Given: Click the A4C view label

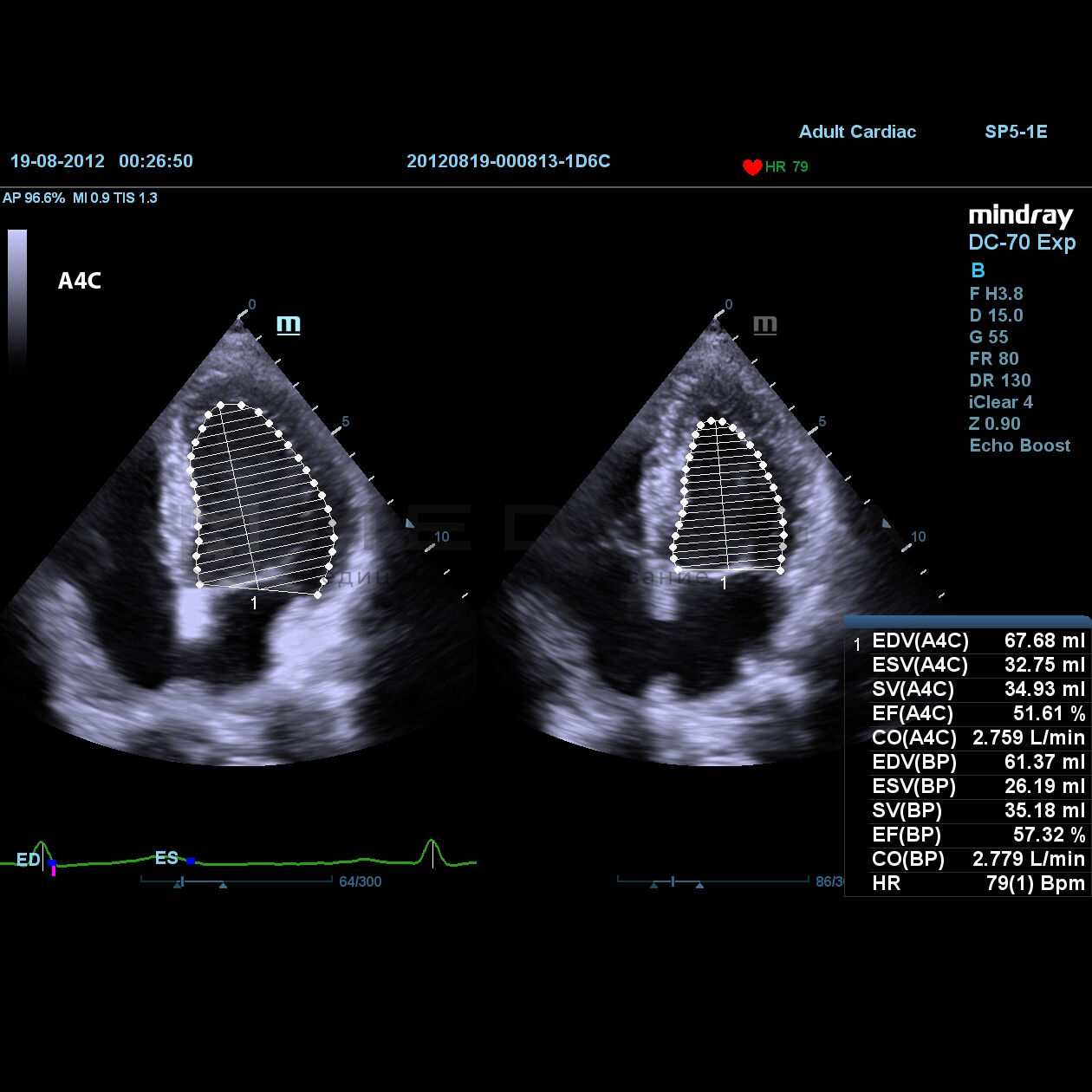Looking at the screenshot, I should [x=80, y=281].
